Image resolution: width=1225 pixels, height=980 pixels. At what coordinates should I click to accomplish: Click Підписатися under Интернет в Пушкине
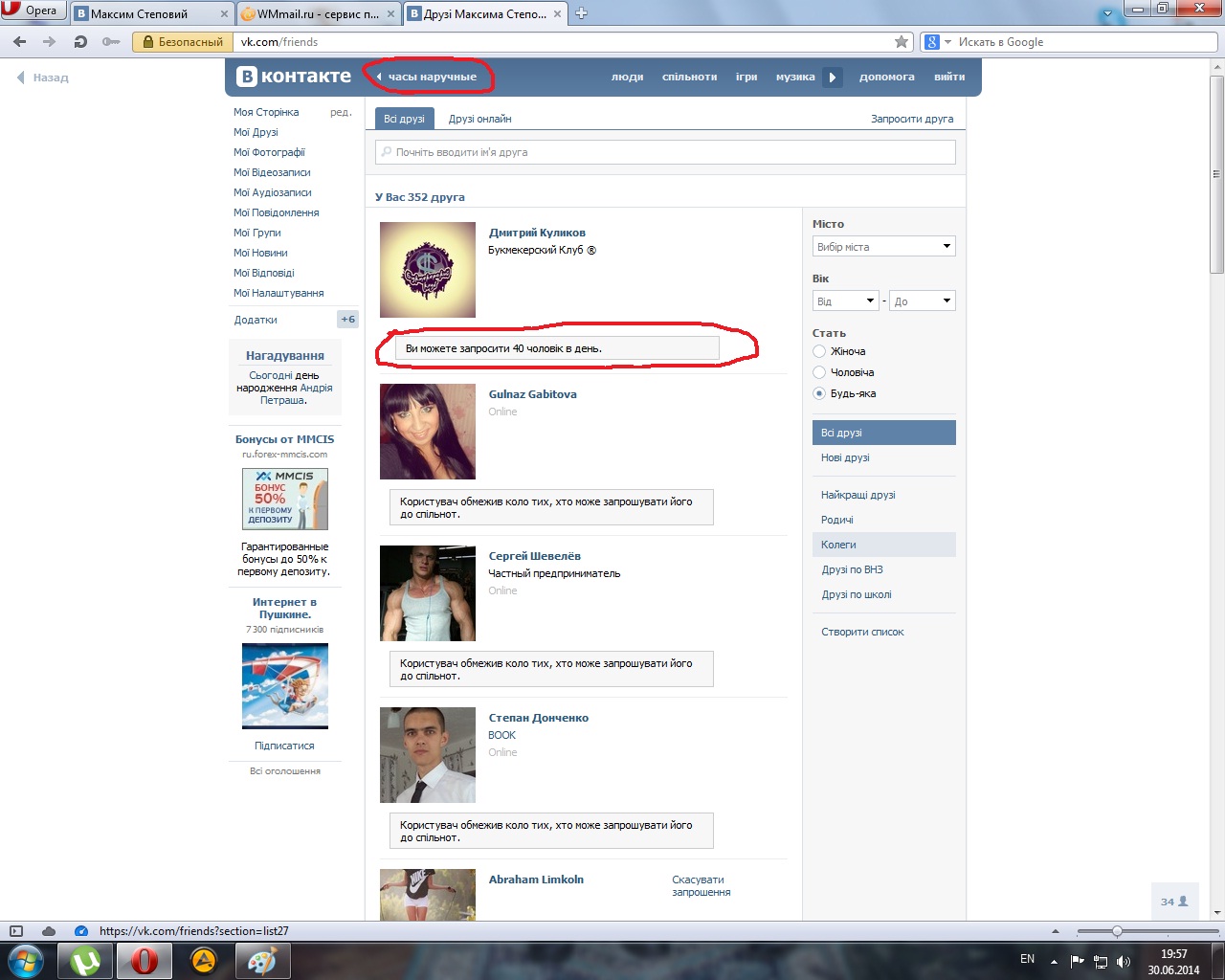(284, 746)
